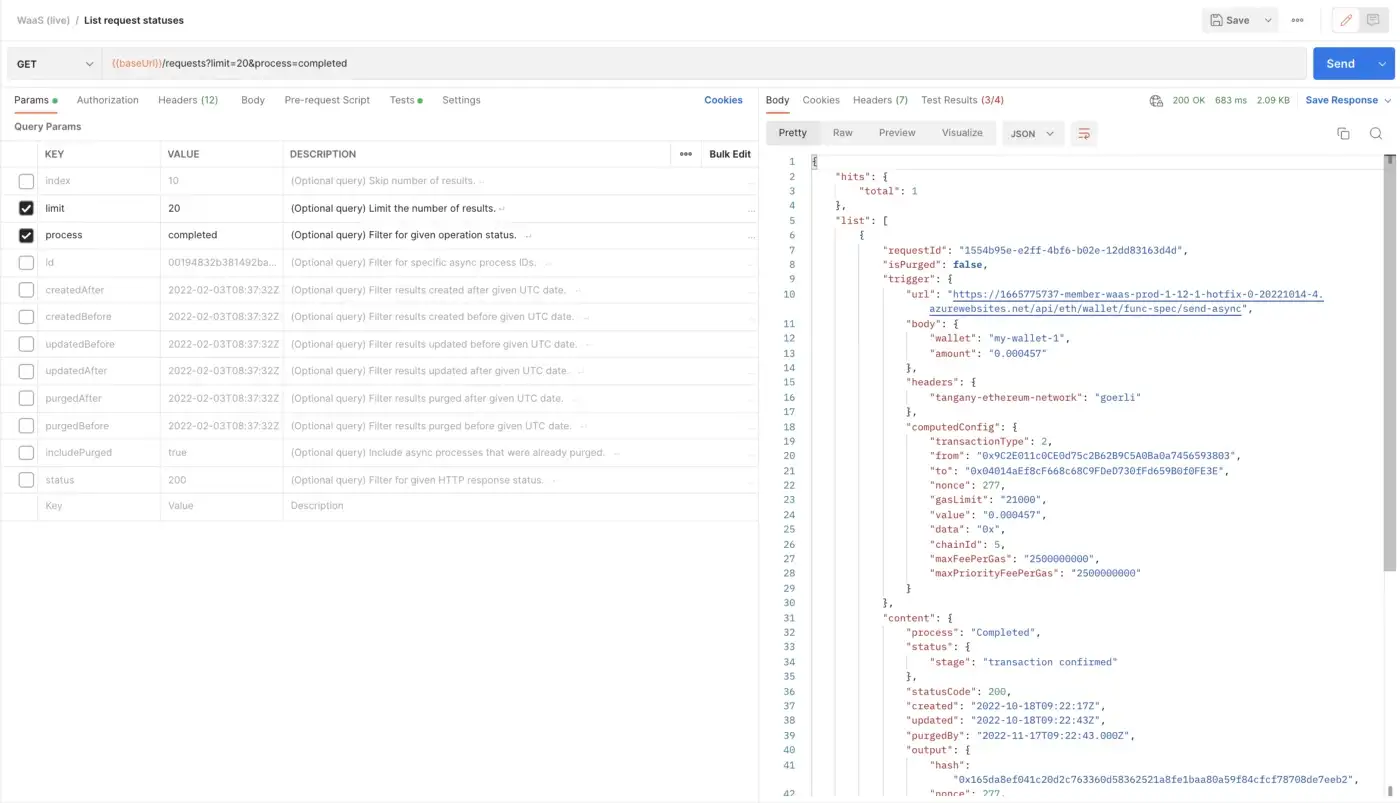Click the status value cell "200"
The height and width of the screenshot is (803, 1400).
221,480
